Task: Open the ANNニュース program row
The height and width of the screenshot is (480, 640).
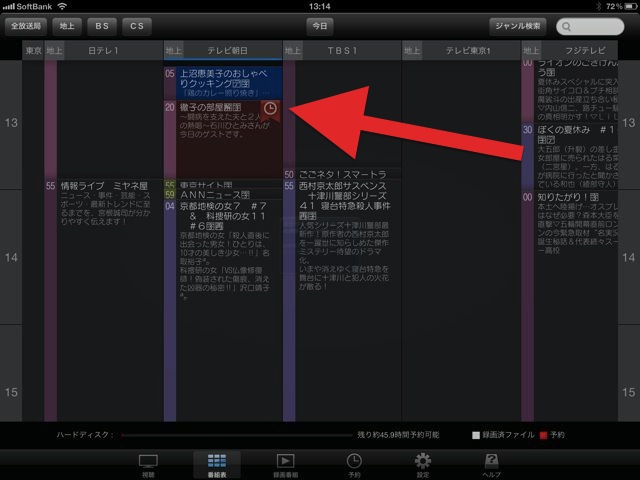Action: (x=223, y=195)
